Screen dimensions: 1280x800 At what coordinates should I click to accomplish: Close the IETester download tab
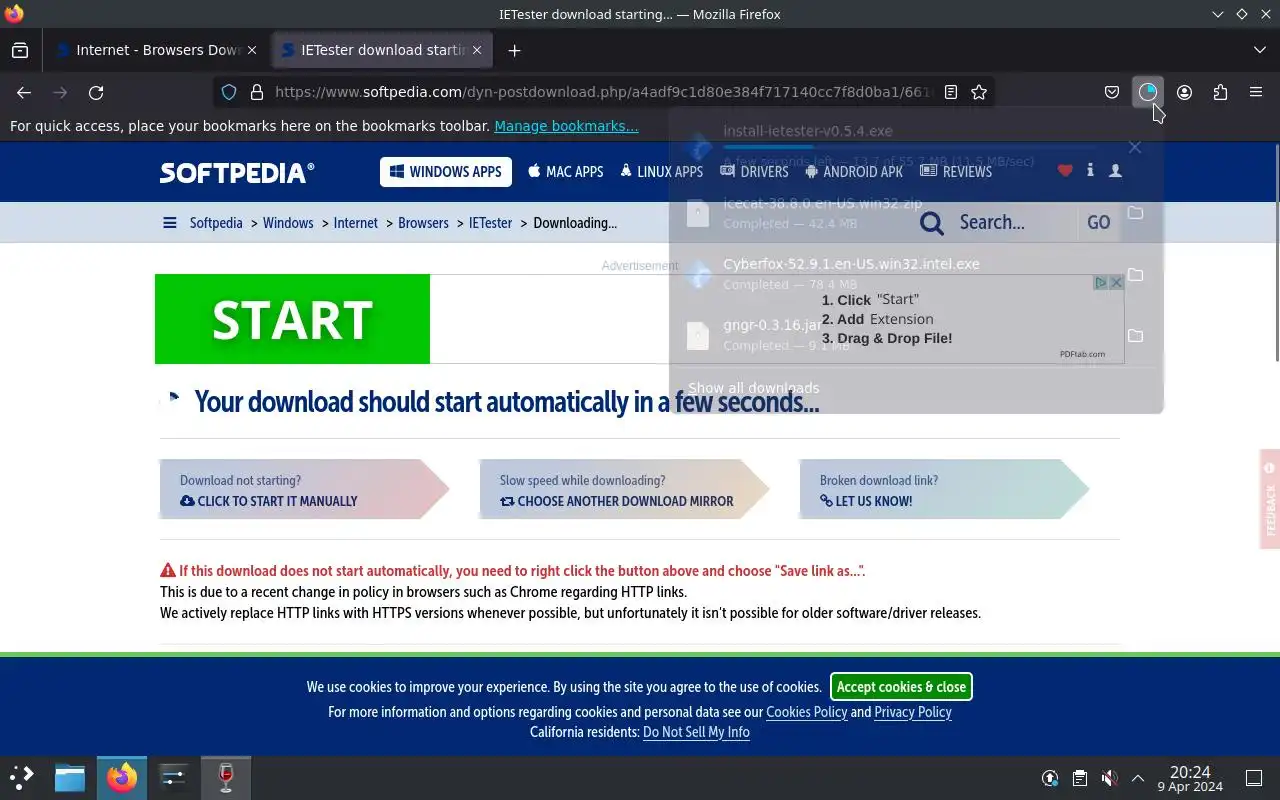coord(477,50)
